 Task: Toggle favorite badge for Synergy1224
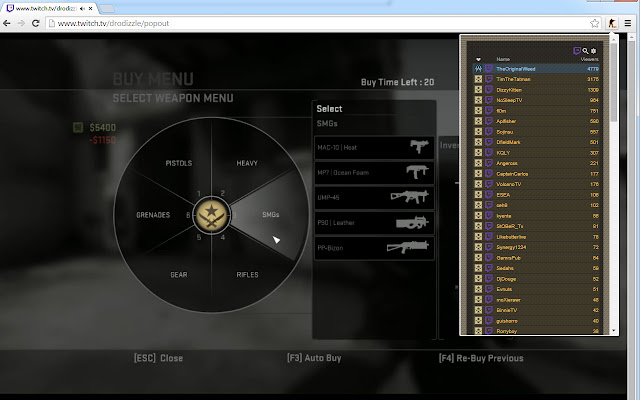point(478,247)
